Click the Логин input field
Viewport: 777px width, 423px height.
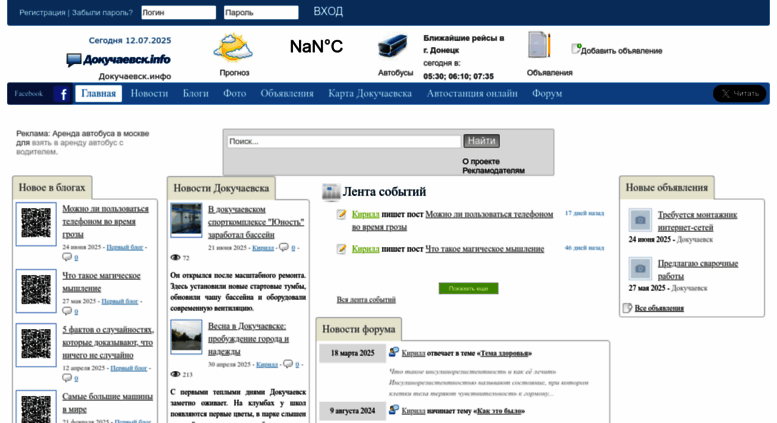[178, 12]
